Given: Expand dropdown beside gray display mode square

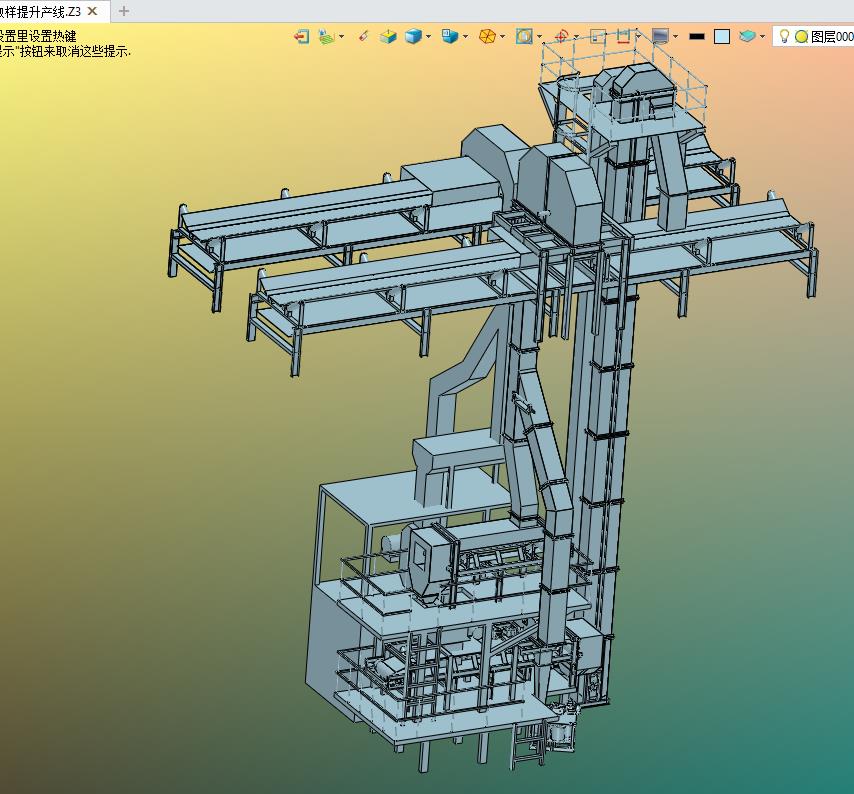Looking at the screenshot, I should (675, 36).
